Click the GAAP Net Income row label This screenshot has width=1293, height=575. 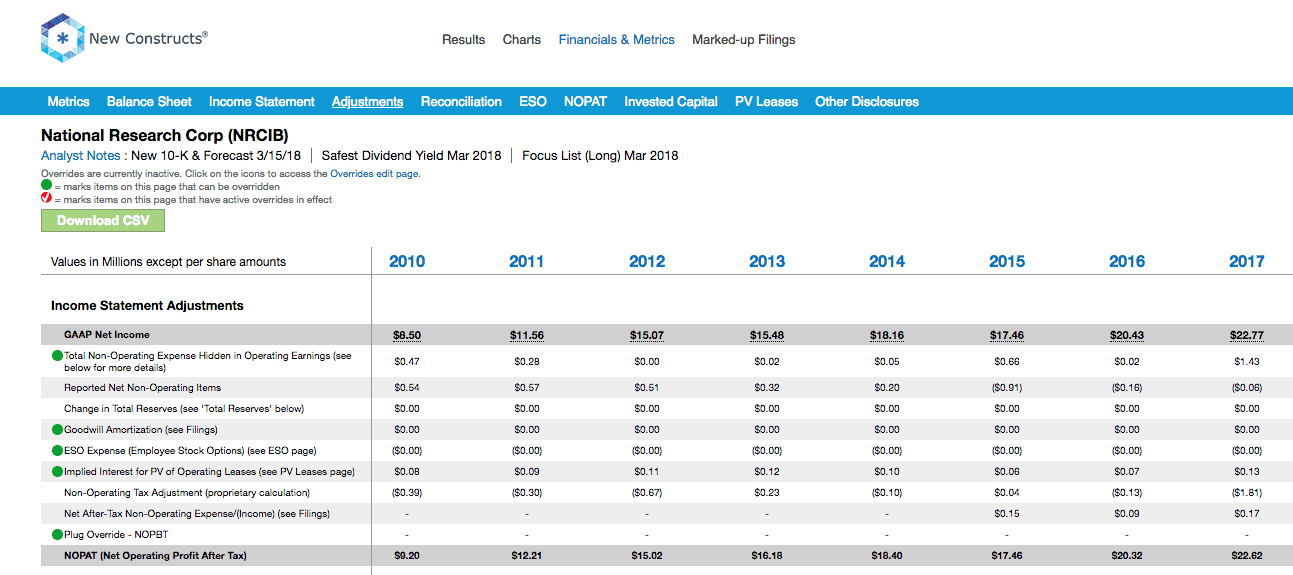[x=107, y=335]
